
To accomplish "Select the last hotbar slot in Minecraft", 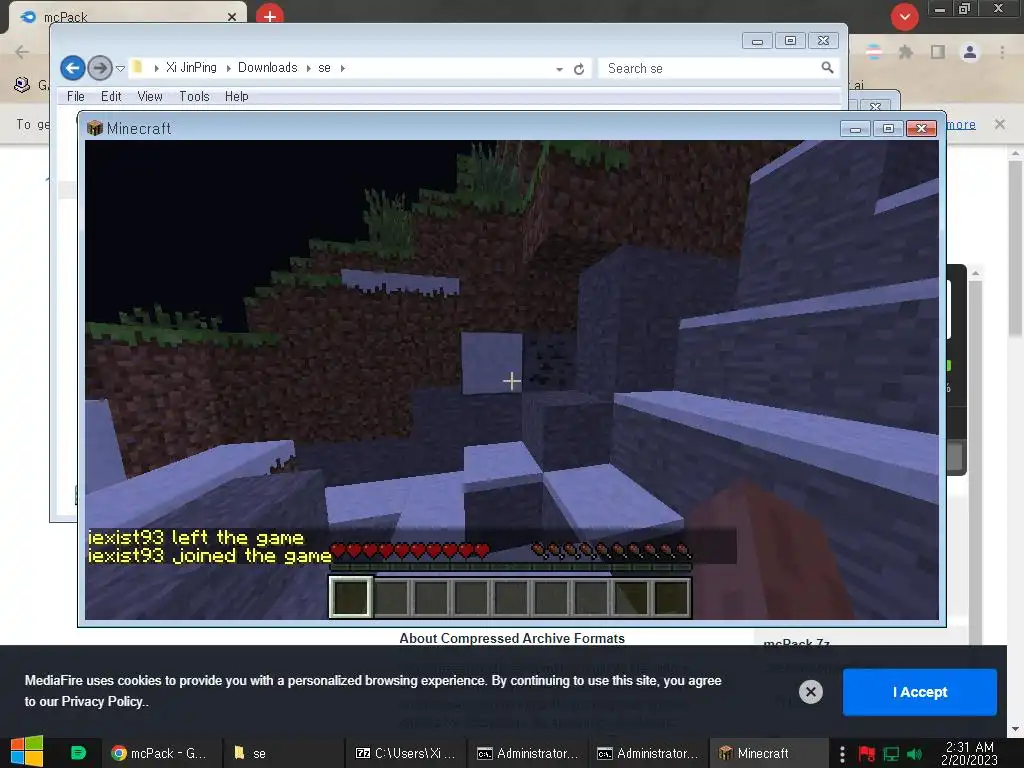I will click(671, 597).
